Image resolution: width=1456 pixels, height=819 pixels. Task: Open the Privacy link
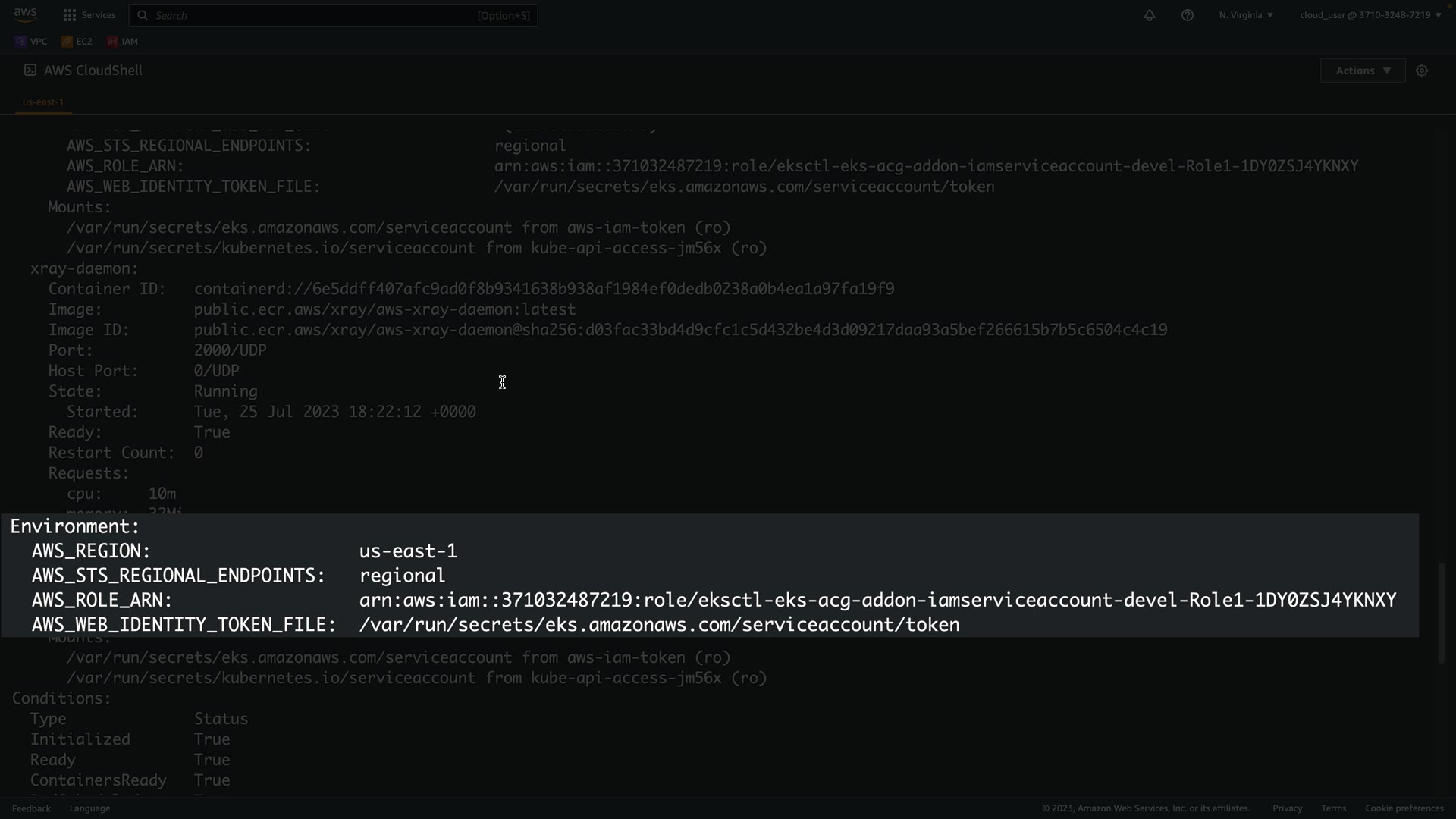[1287, 808]
